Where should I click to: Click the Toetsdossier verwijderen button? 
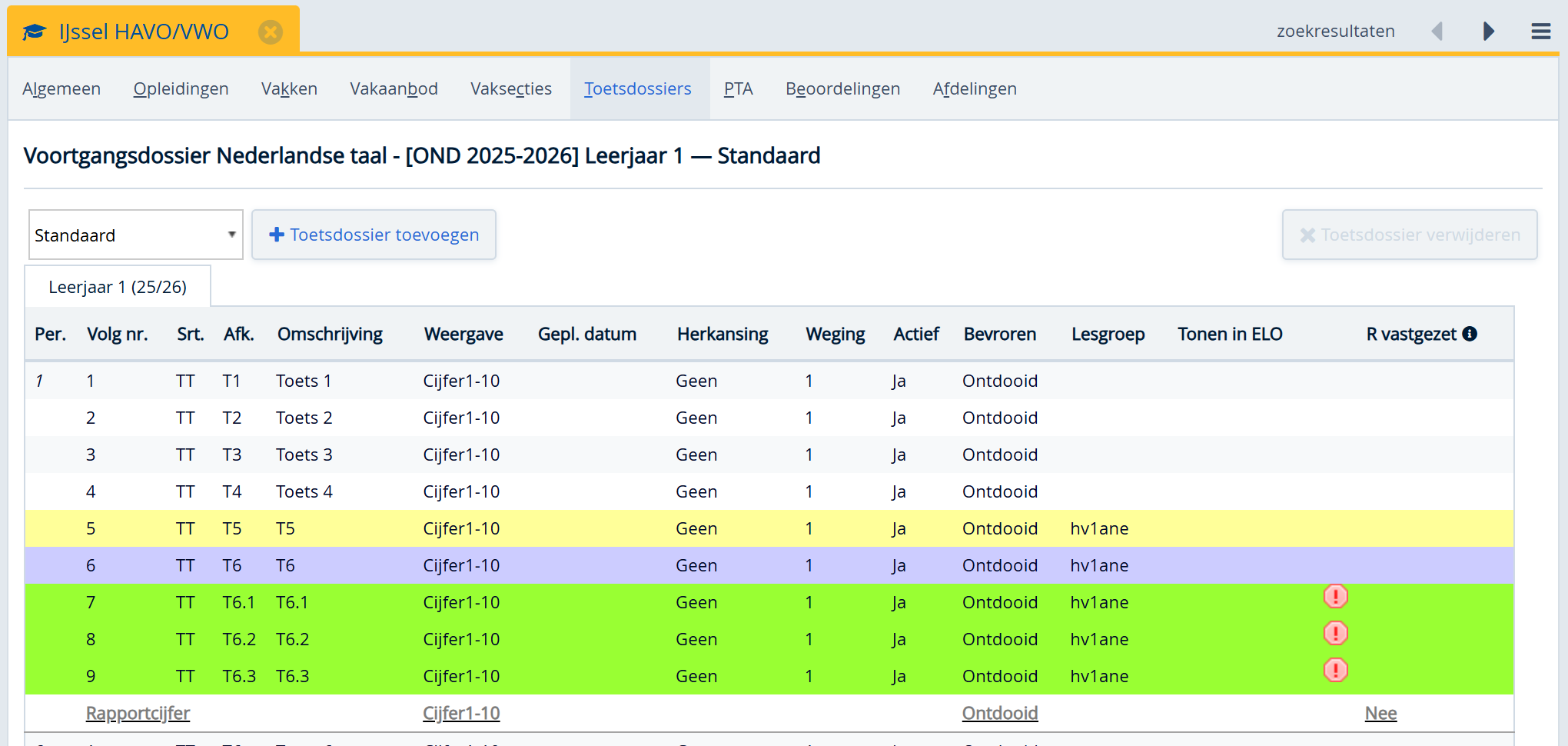click(x=1409, y=235)
